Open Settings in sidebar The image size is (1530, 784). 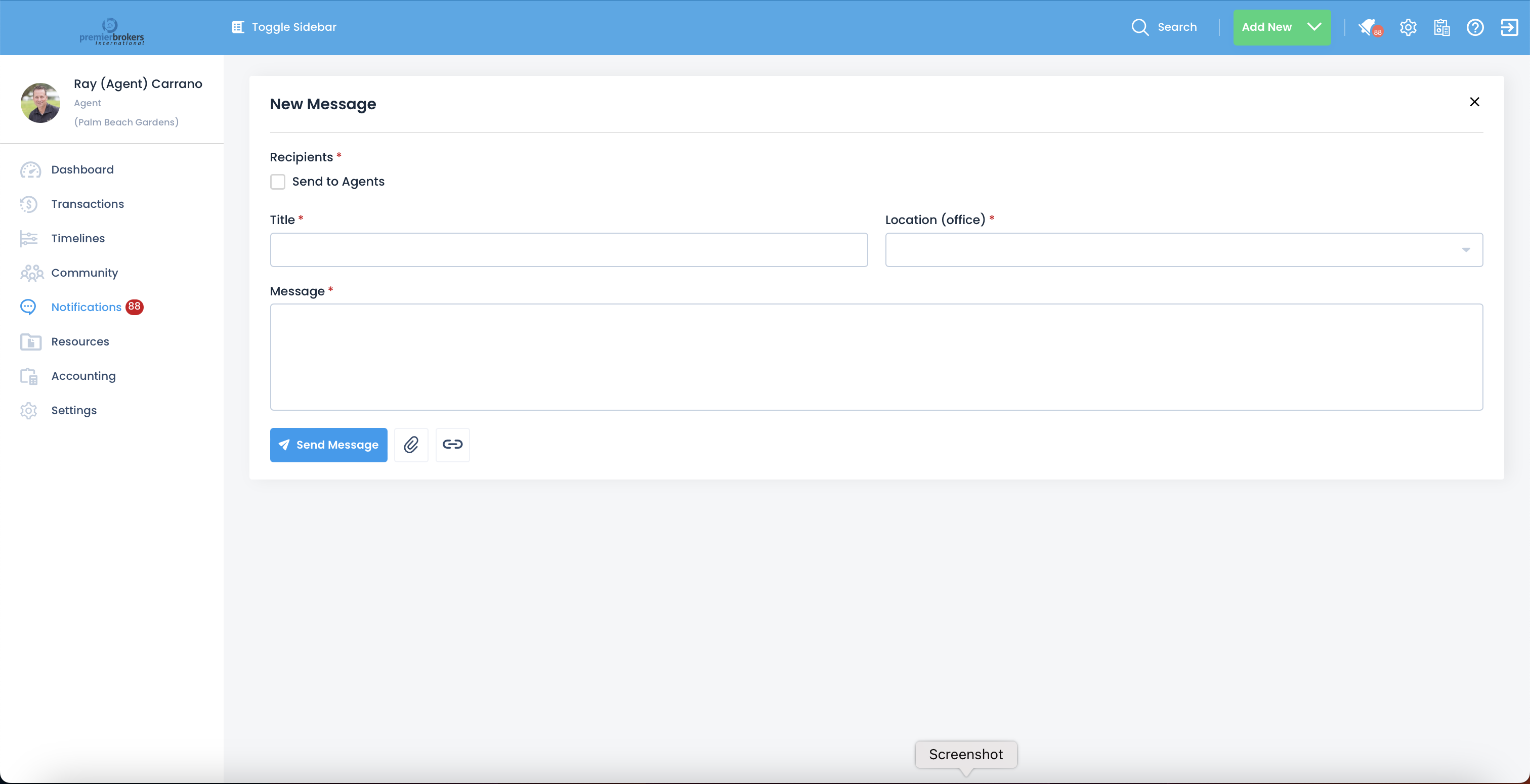click(x=74, y=411)
